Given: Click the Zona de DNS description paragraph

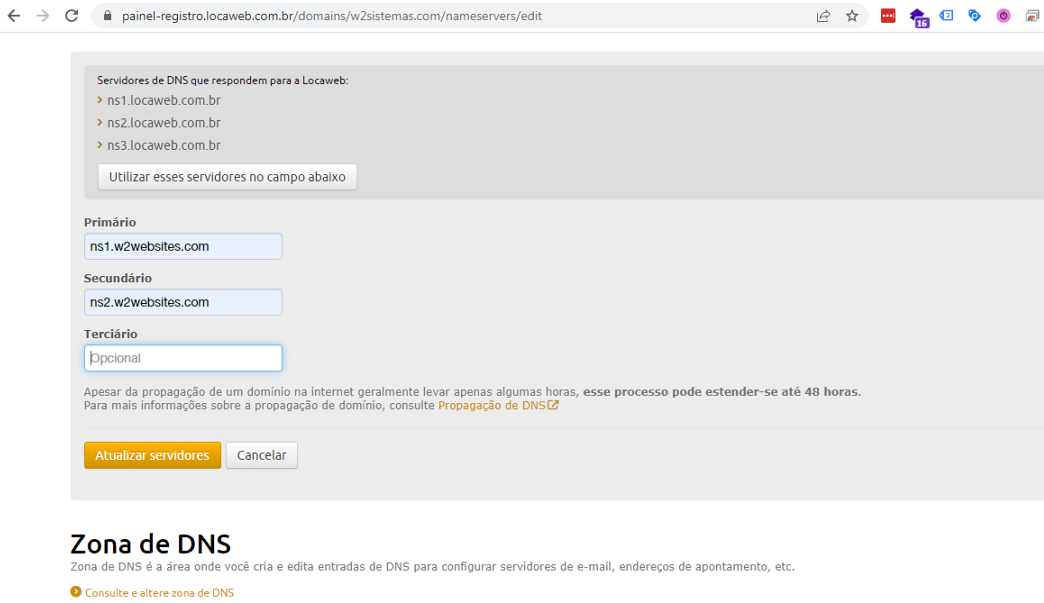Looking at the screenshot, I should coord(433,567).
